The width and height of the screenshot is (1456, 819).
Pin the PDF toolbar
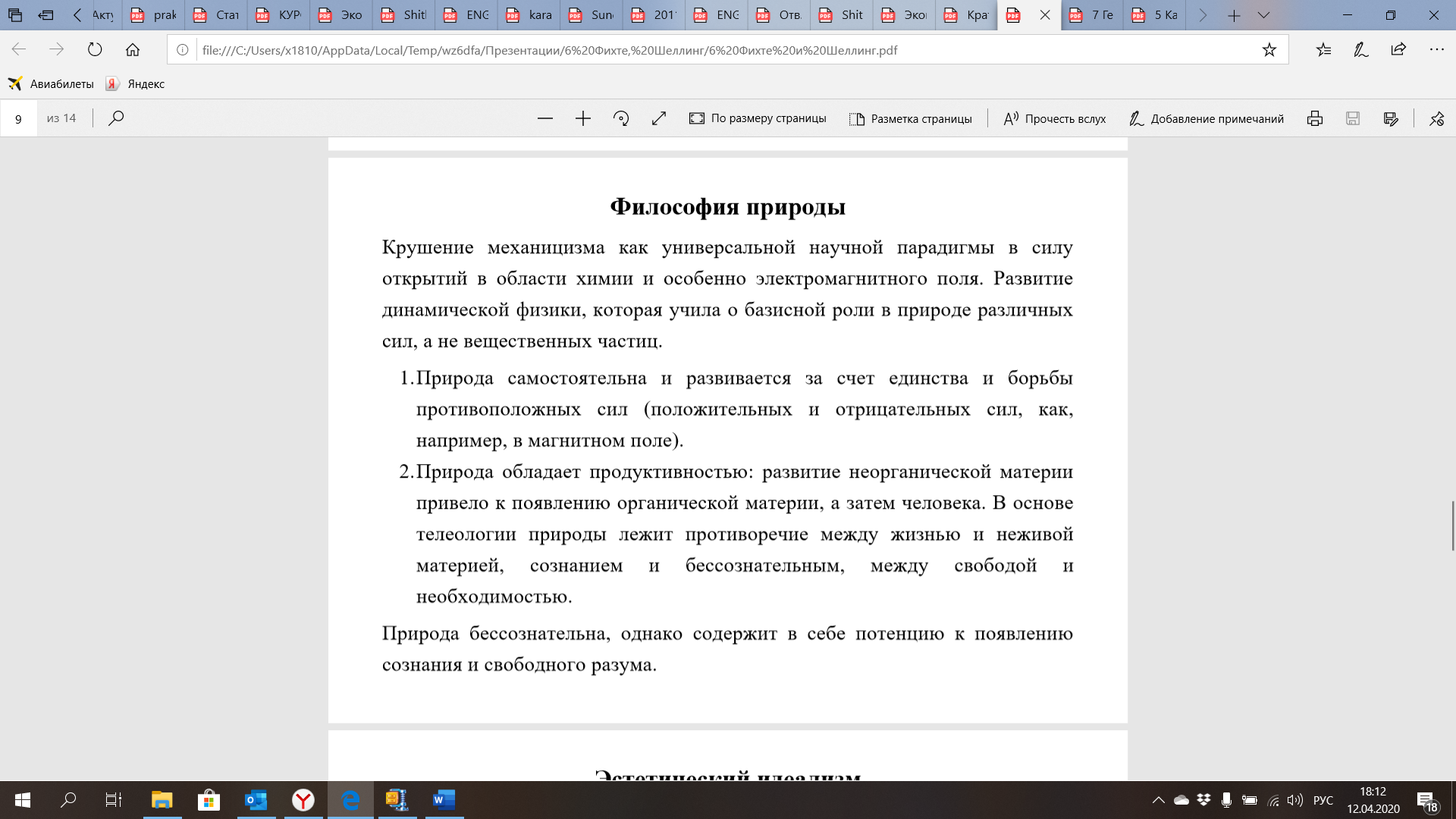click(1437, 118)
